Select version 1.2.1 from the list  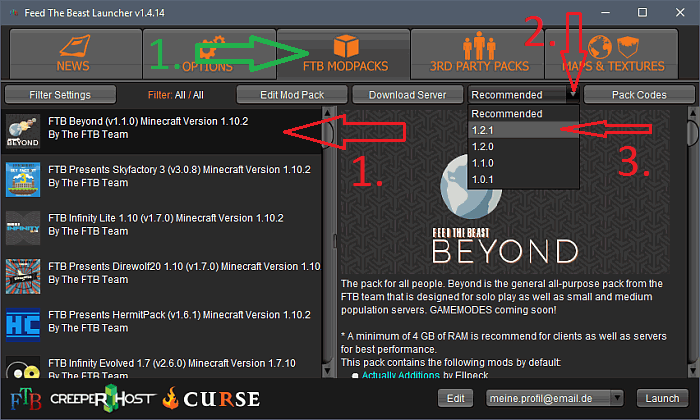[522, 129]
